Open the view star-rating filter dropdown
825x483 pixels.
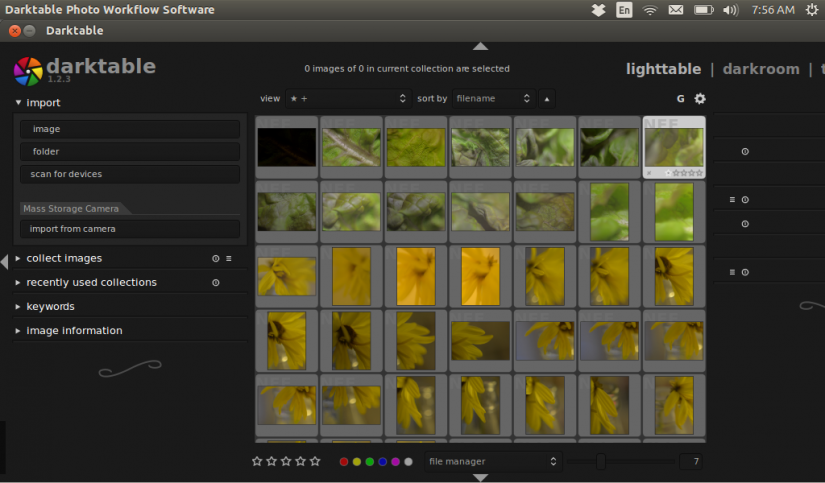[x=348, y=99]
